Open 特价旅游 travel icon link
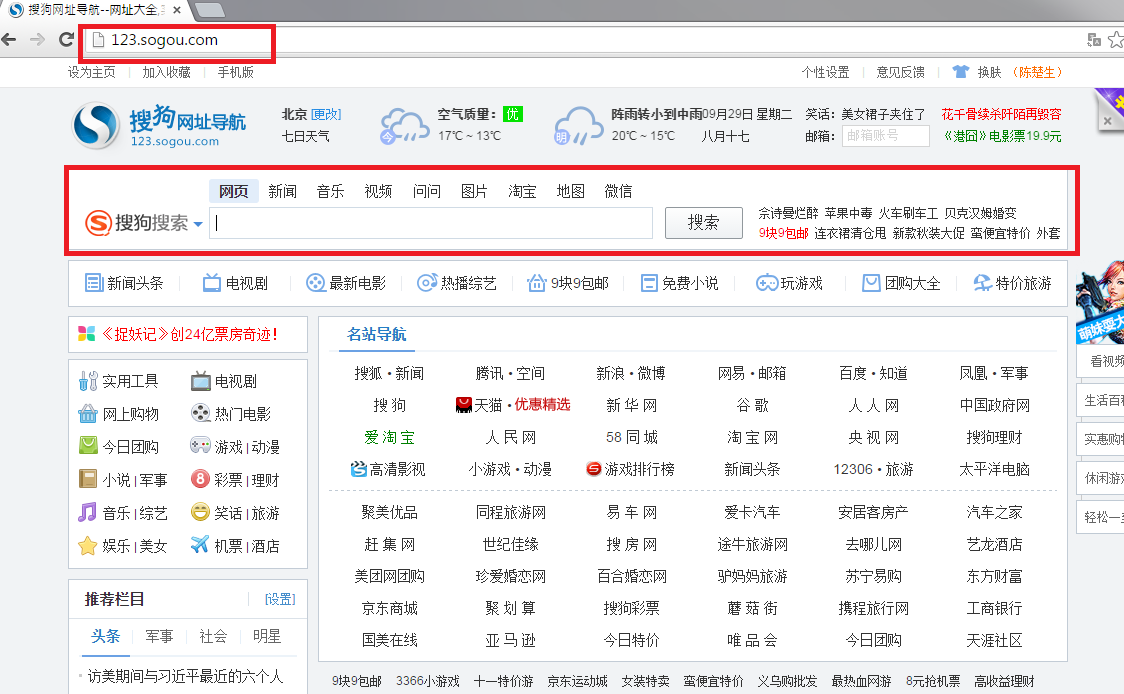This screenshot has width=1124, height=694. pyautogui.click(x=982, y=283)
